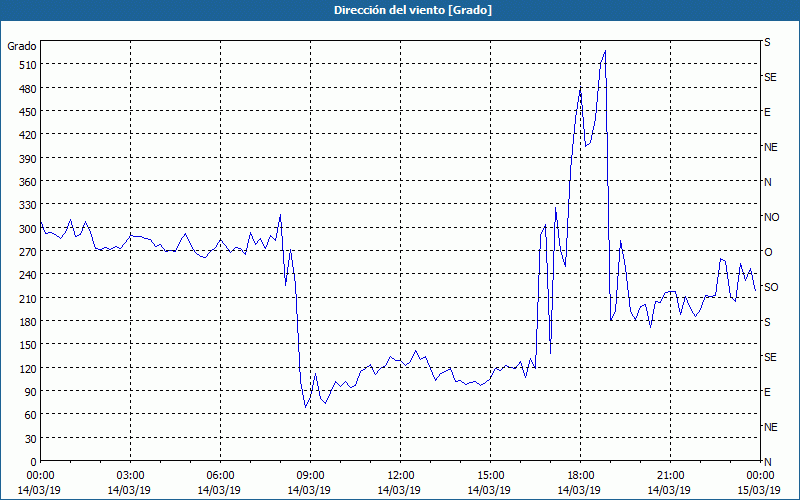Select the 390 y-axis value

tap(28, 159)
